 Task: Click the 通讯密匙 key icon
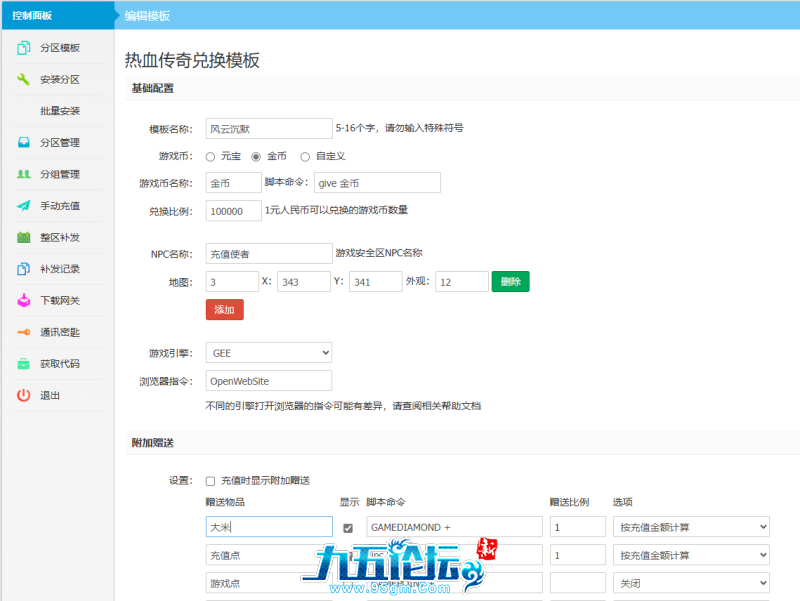coord(23,332)
